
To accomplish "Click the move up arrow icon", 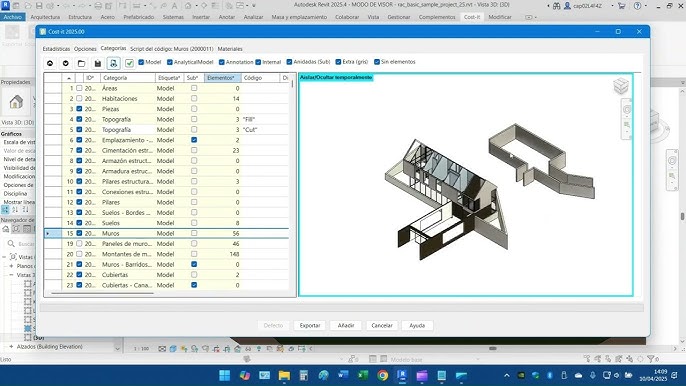I will 50,63.
